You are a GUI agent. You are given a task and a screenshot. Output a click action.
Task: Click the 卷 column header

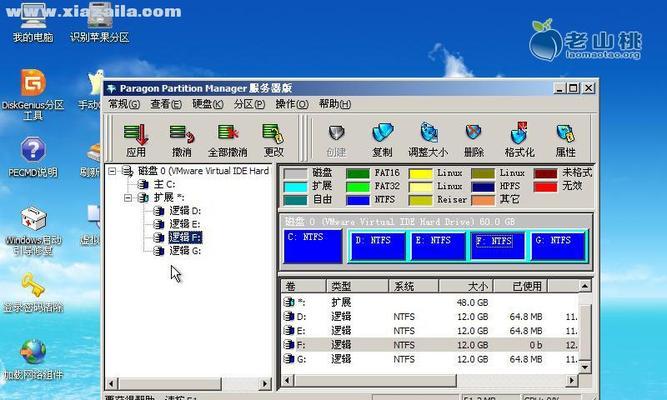coord(303,286)
